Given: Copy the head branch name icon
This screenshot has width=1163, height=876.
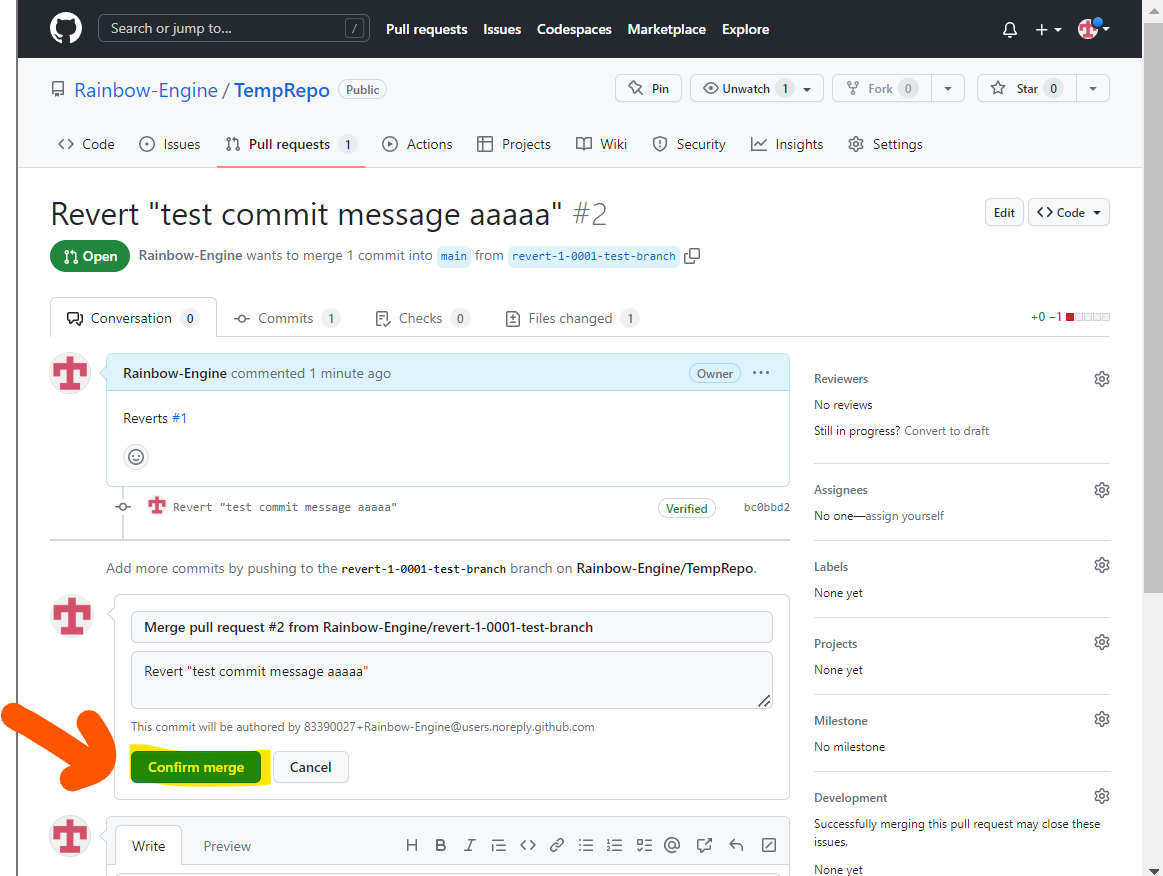Looking at the screenshot, I should [692, 256].
